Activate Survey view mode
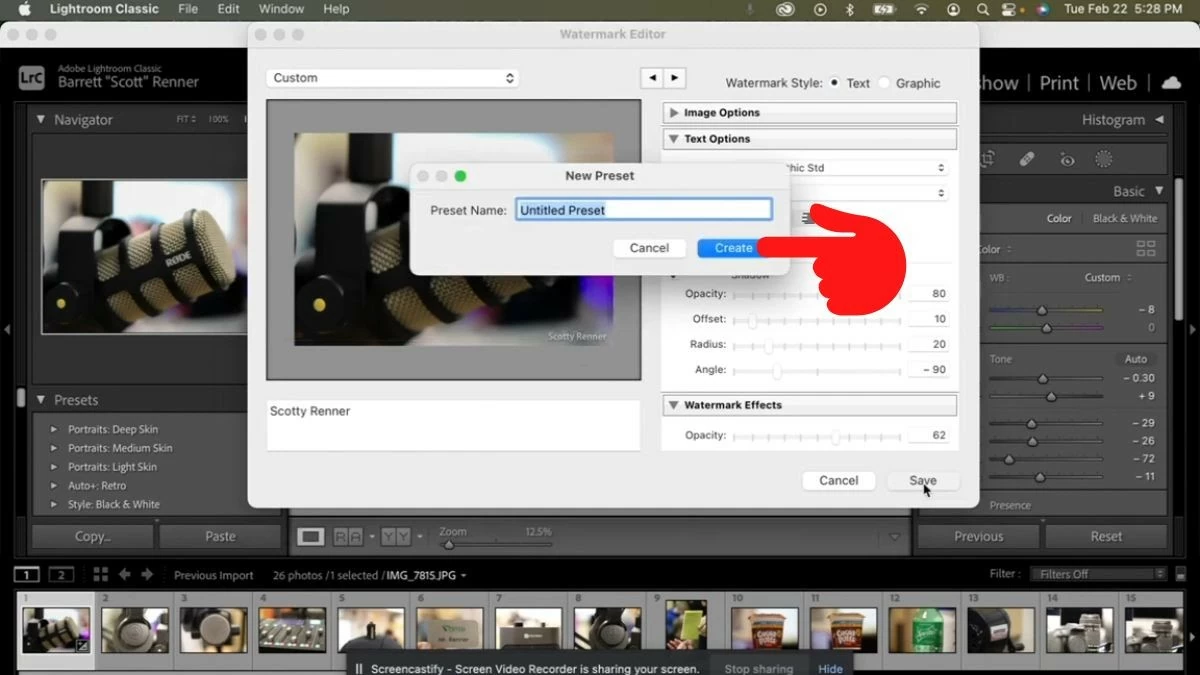1200x675 pixels. click(x=395, y=536)
